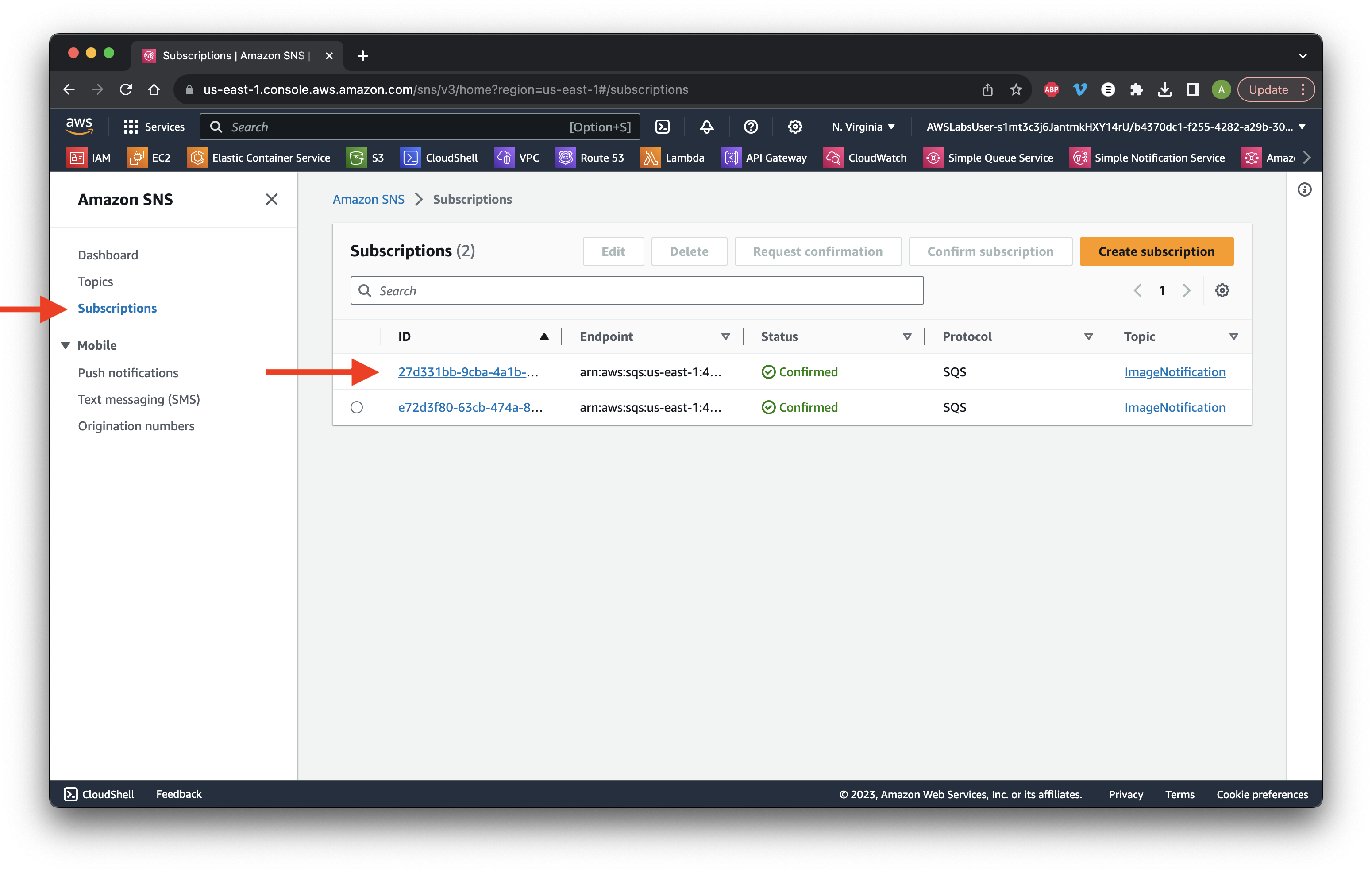Open the S3 service shortcut
Screen dimensions: 1372x873
click(365, 158)
